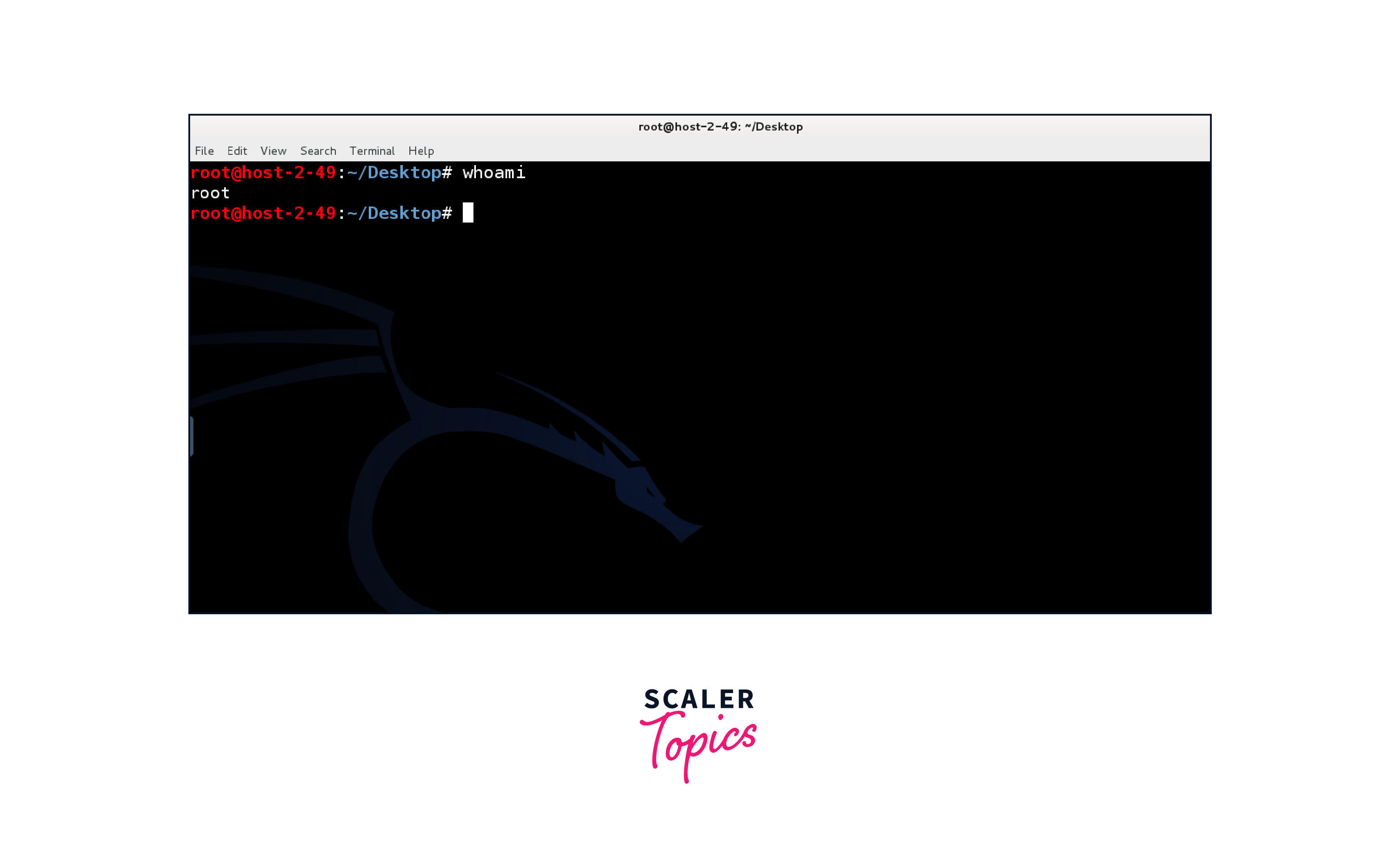
Task: Click the hash symbol after Desktop prompt
Action: click(x=447, y=213)
